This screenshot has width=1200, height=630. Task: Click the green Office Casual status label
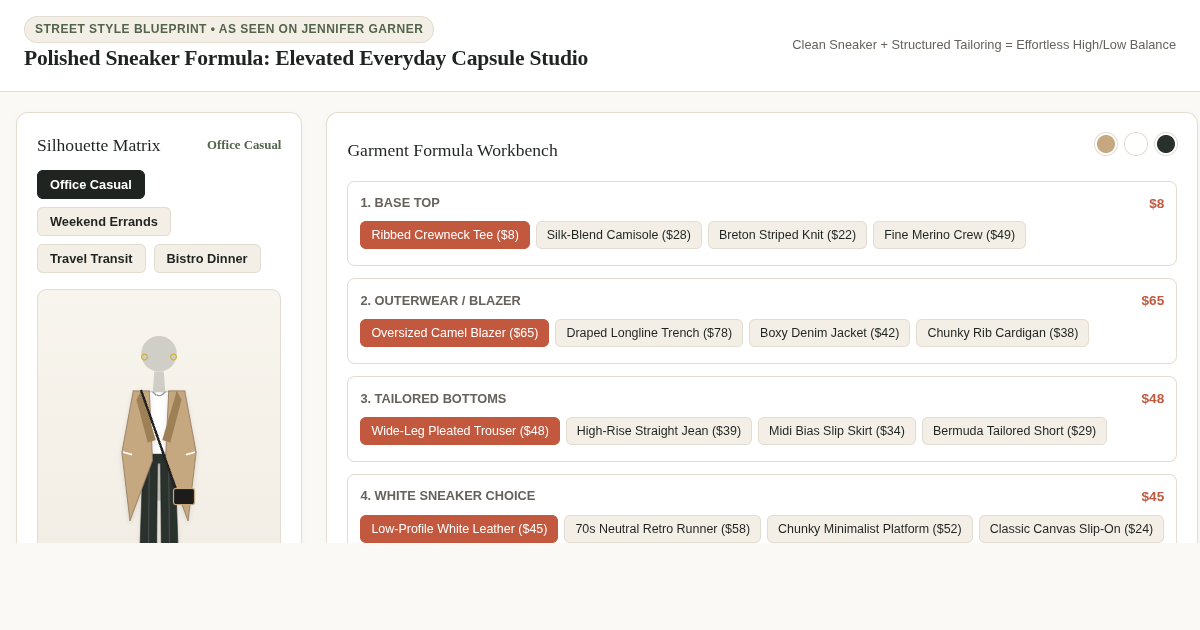click(244, 145)
